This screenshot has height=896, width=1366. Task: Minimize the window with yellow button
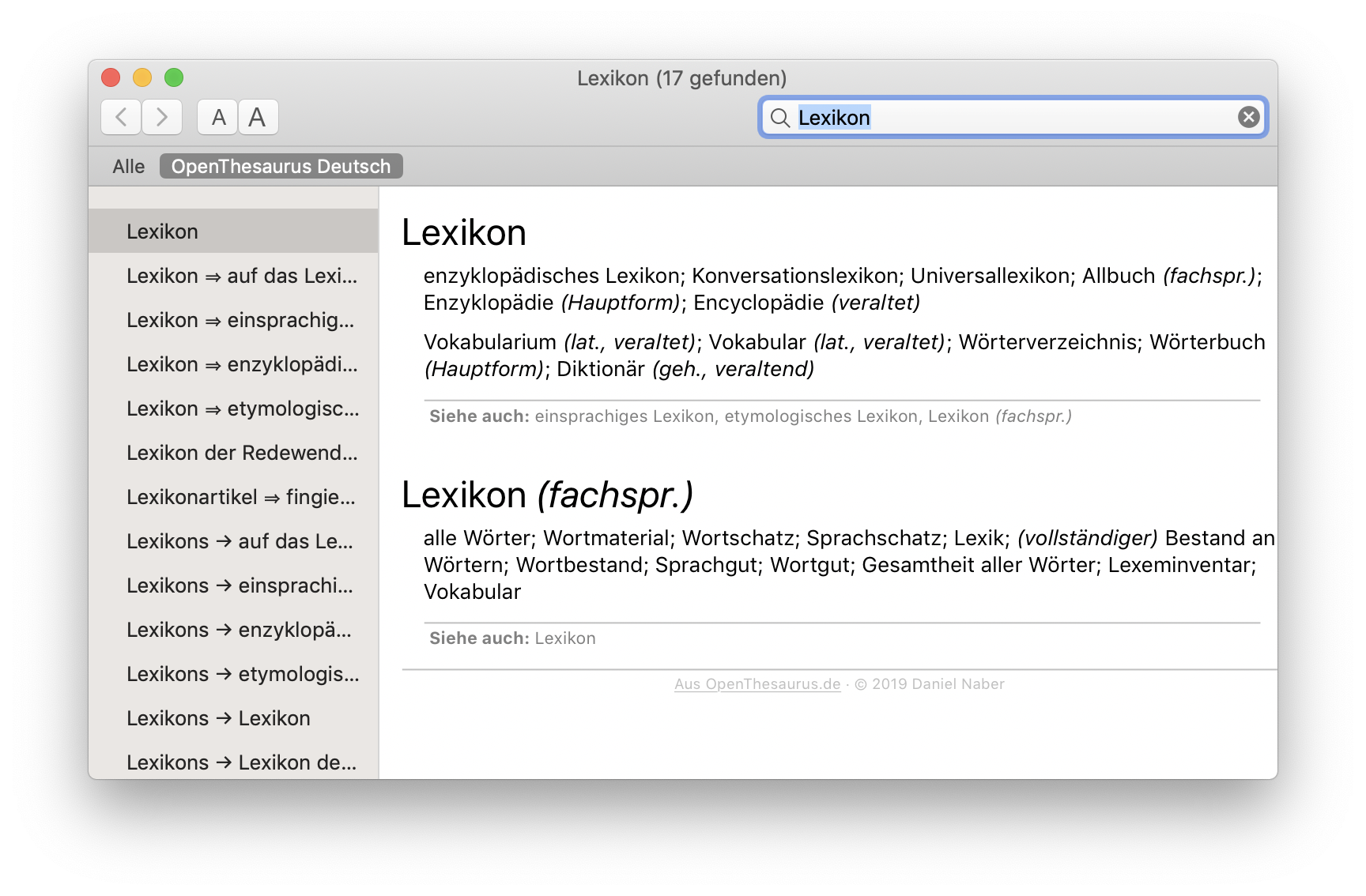tap(142, 77)
